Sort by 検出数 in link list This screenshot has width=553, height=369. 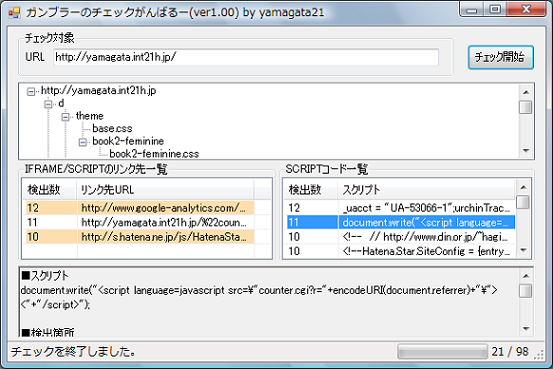pos(50,190)
